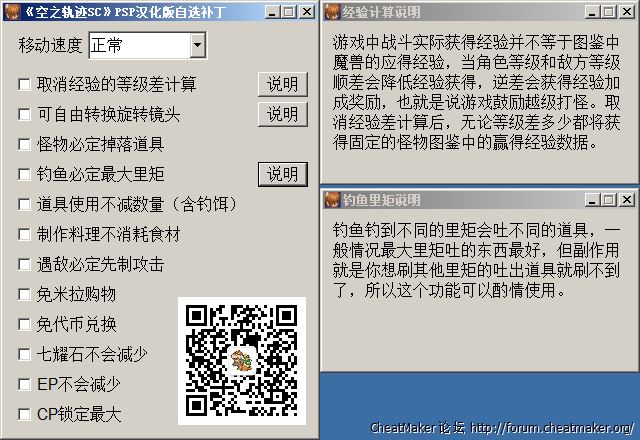
Task: Click the CheatMaker forum URL link
Action: 552,428
